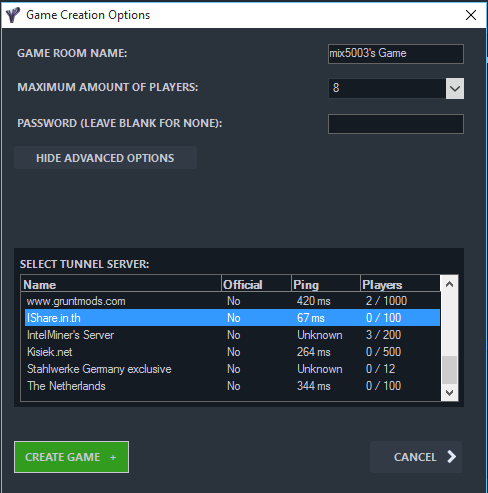Sort servers by the Ping column
488x493 pixels.
[326, 284]
